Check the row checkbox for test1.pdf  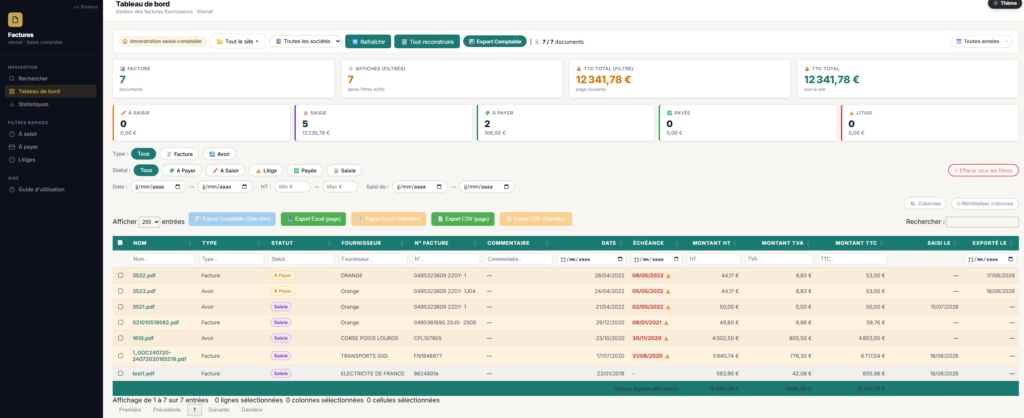coord(120,374)
